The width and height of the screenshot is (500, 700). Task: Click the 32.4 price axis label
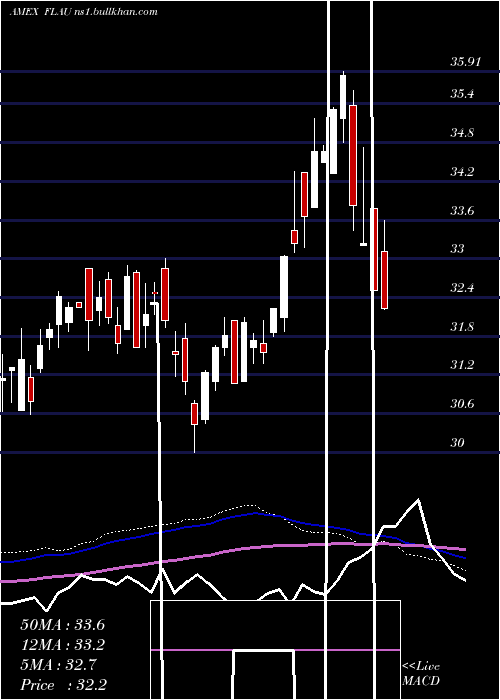pos(462,288)
